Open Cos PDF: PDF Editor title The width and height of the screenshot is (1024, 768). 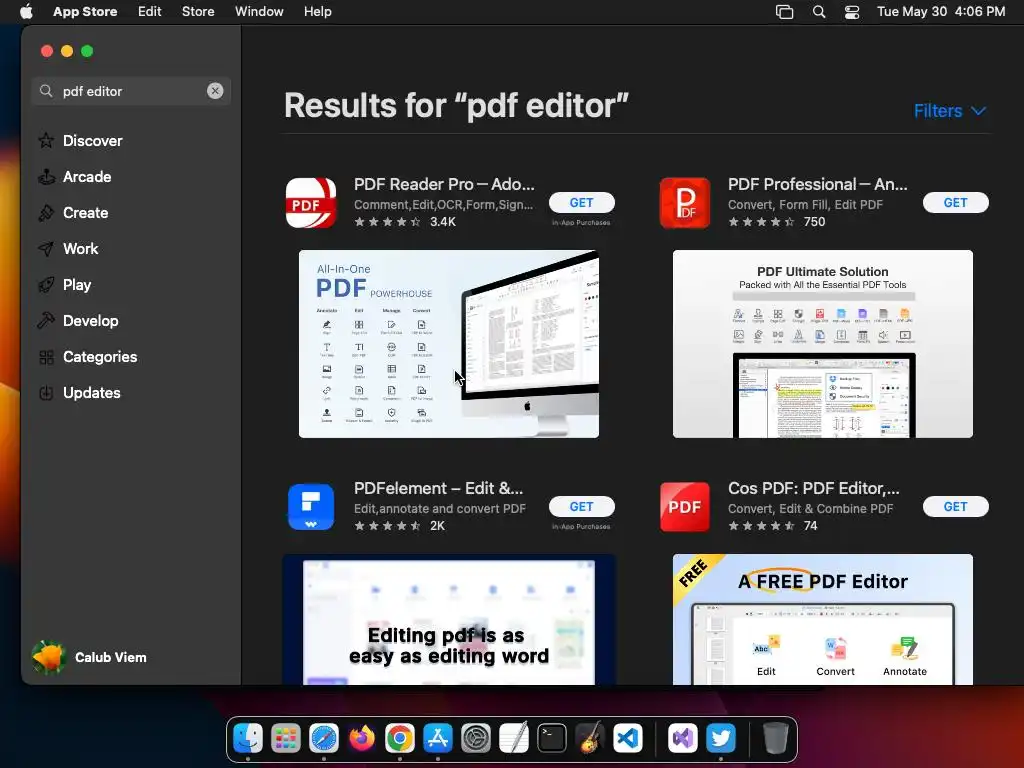(814, 488)
